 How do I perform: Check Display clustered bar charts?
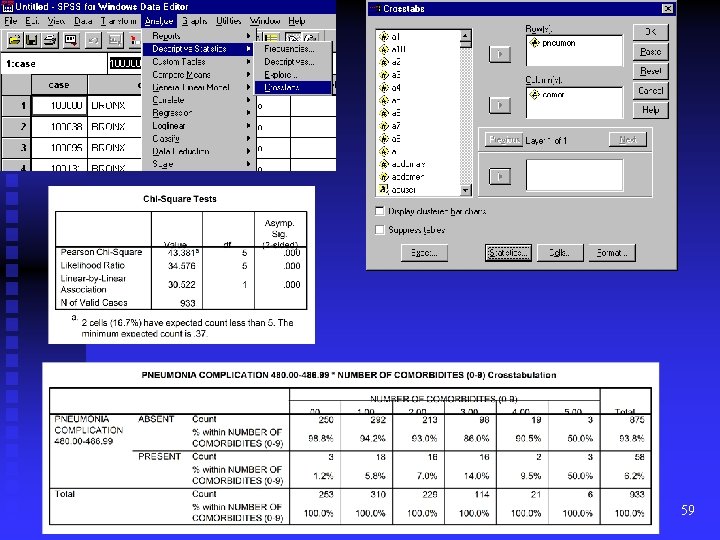tap(379, 211)
